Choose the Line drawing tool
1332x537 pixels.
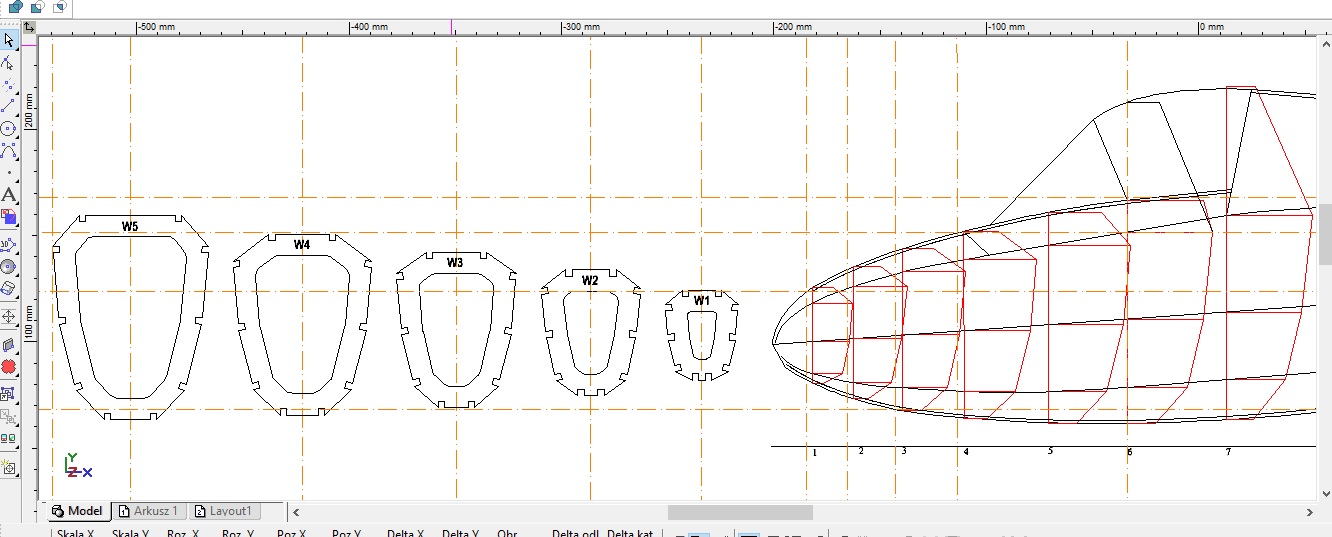click(x=9, y=106)
